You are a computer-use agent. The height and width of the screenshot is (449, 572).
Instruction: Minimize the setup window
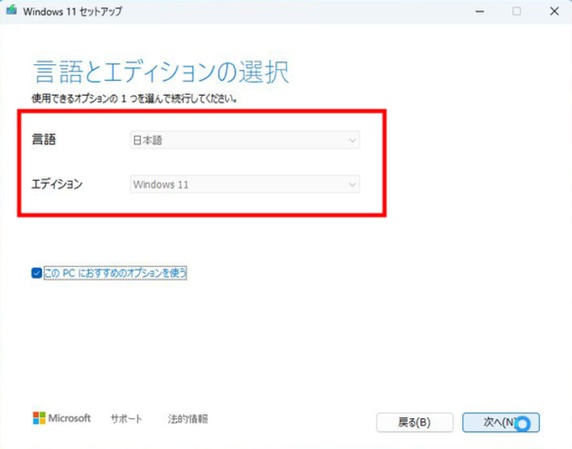click(x=480, y=11)
